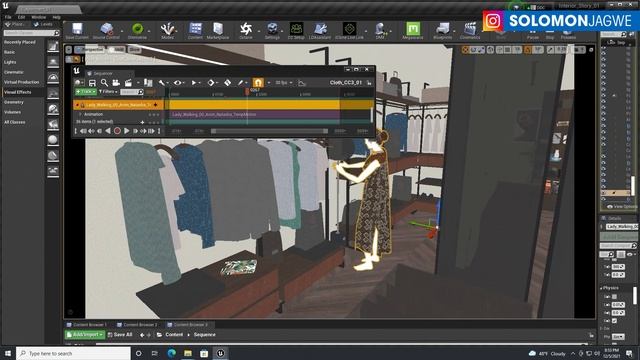Screen dimensions: 640x360
Task: Save the sequence in Sequencer toolbar
Action: [x=92, y=83]
